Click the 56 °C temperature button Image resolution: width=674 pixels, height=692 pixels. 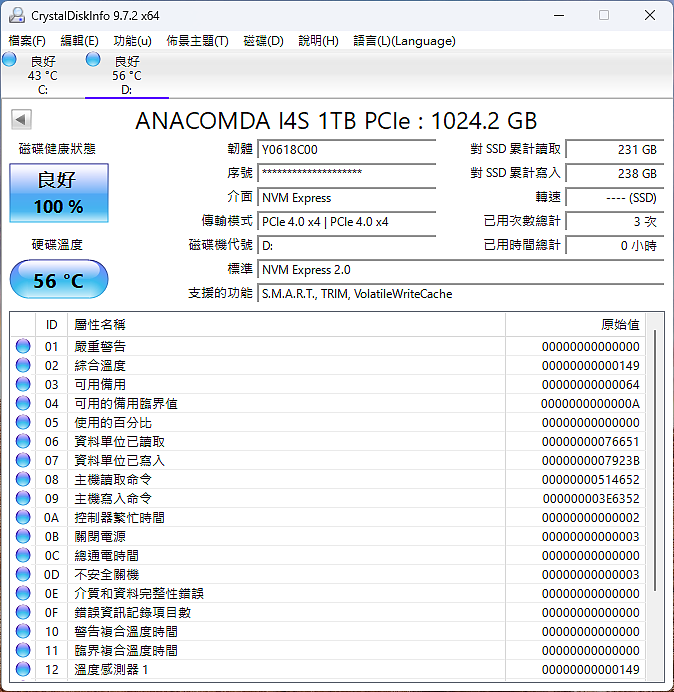click(x=59, y=279)
